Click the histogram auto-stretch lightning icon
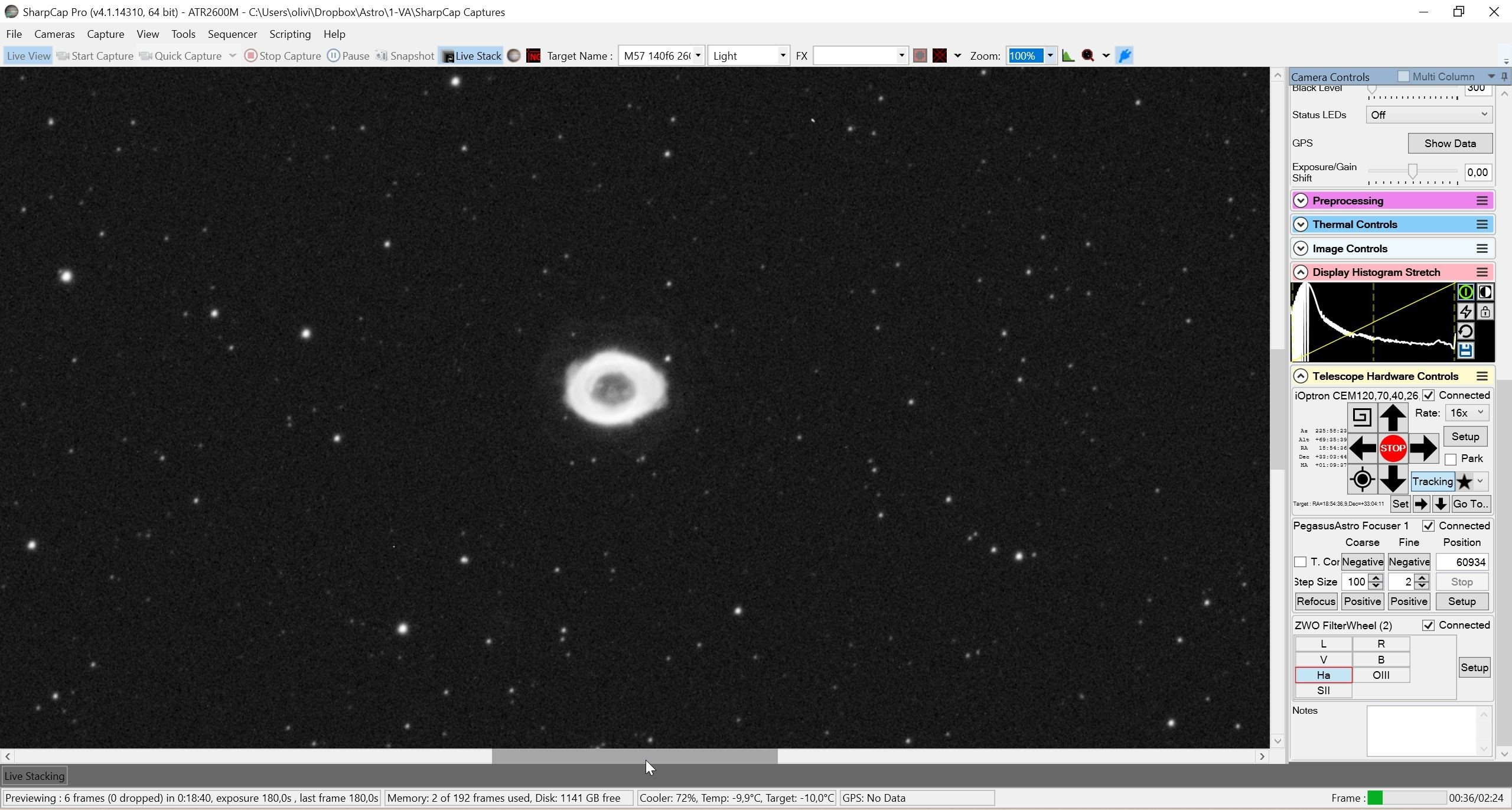This screenshot has height=810, width=1512. [1465, 312]
